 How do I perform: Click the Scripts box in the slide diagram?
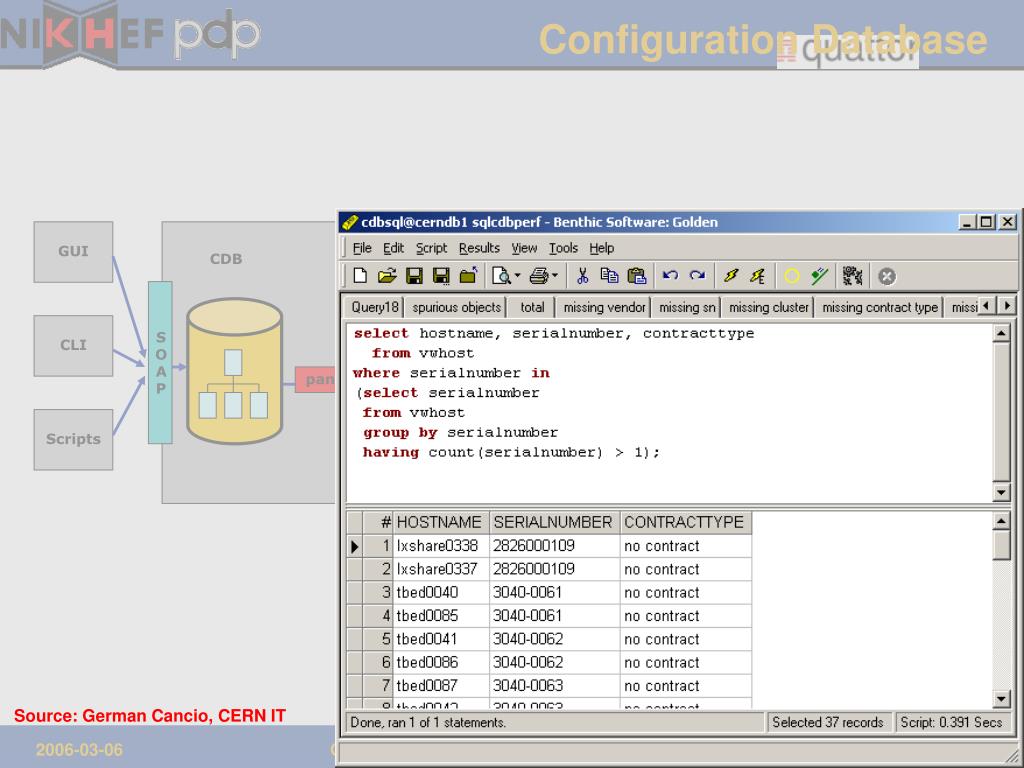(x=73, y=440)
